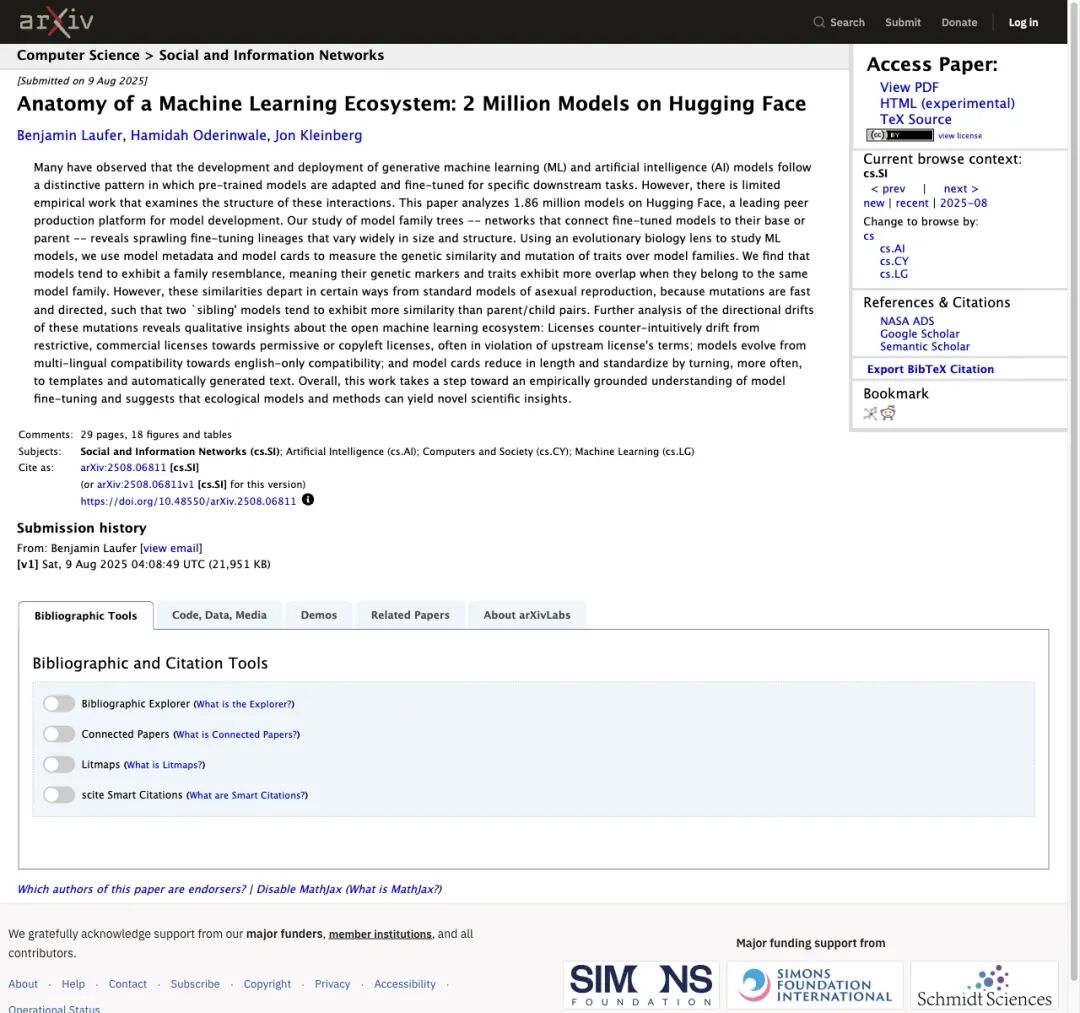Click Disable MathJax link
This screenshot has height=1013, width=1080.
coord(299,889)
